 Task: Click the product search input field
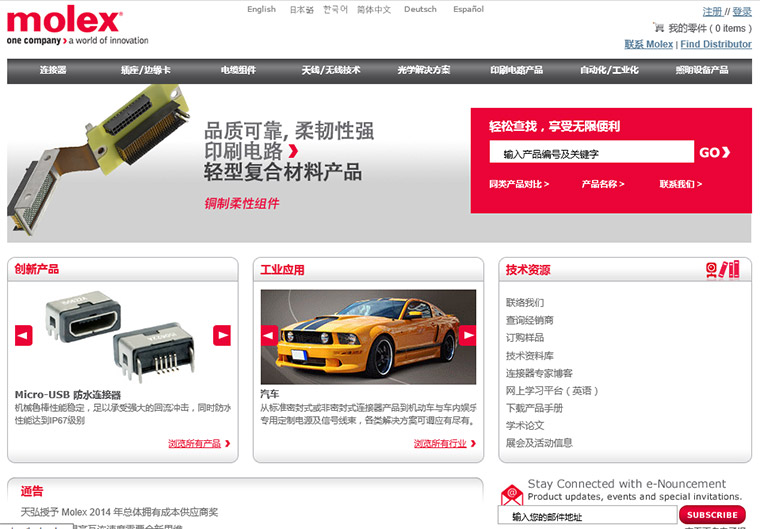(591, 152)
